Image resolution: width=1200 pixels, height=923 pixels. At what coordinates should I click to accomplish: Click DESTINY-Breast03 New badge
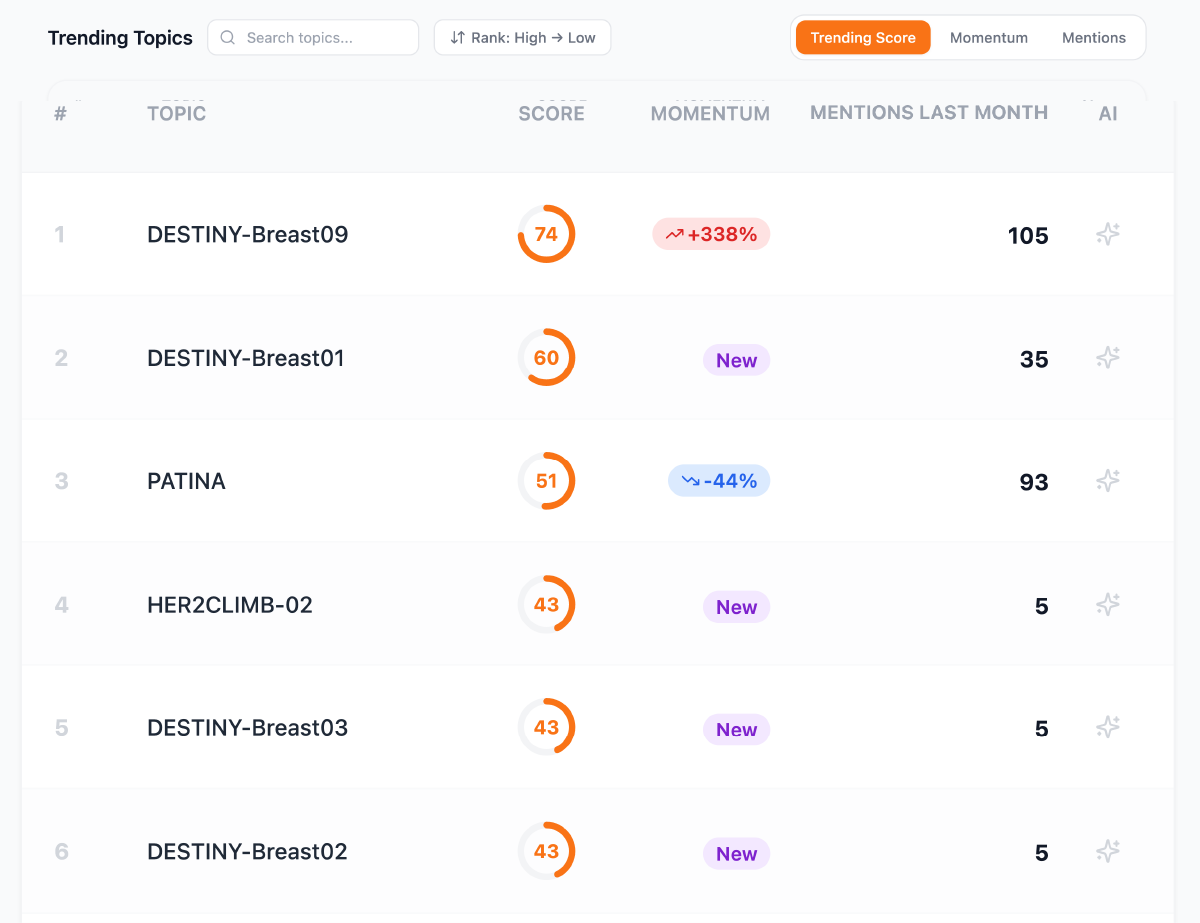[x=736, y=729]
